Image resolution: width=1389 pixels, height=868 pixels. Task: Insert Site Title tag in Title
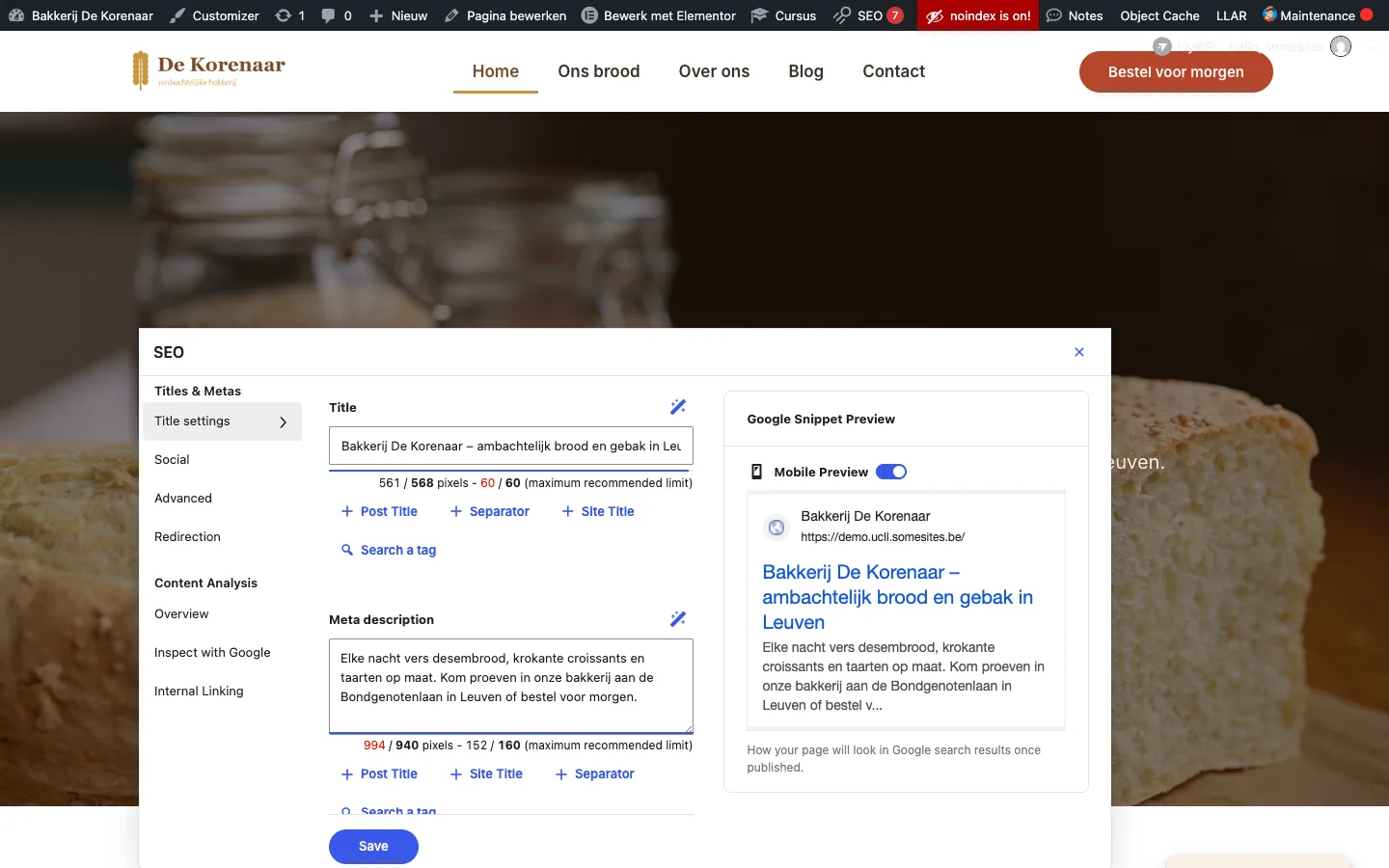coord(598,511)
